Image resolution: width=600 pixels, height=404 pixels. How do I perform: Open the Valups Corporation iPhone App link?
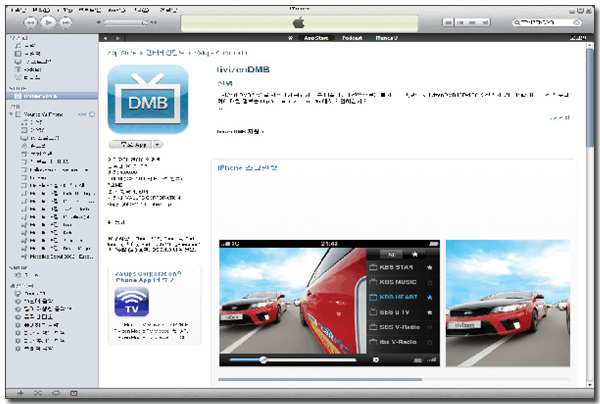[148, 277]
